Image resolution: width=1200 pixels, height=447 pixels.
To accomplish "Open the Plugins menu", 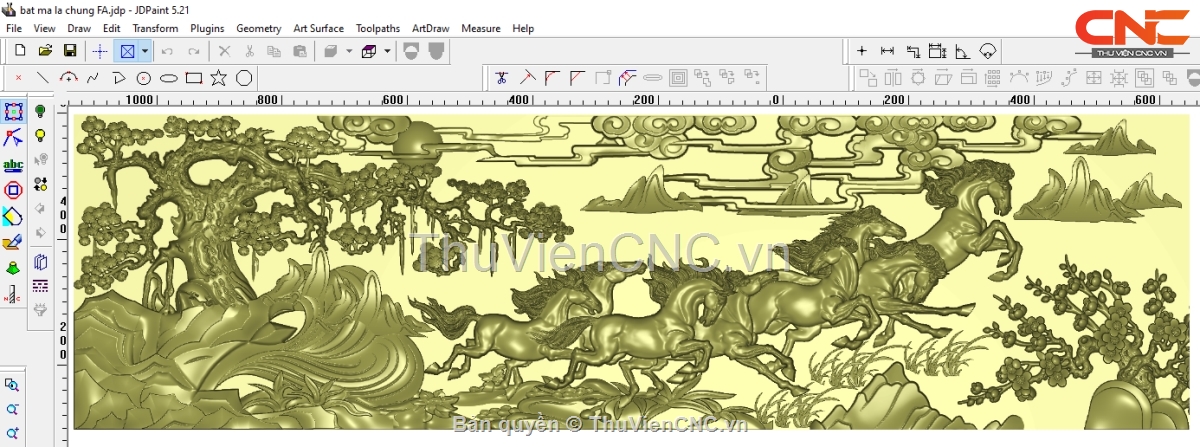I will click(207, 29).
